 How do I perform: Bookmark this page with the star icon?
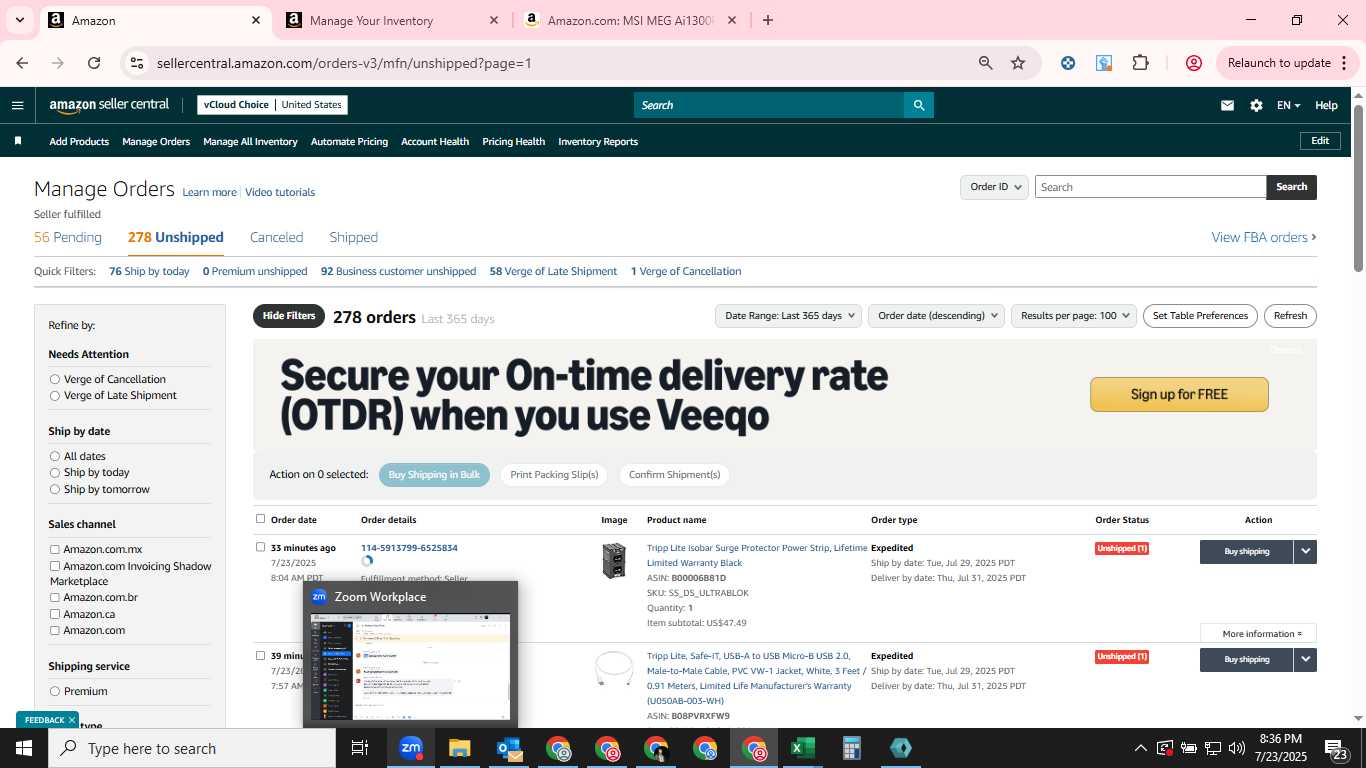(x=1018, y=63)
